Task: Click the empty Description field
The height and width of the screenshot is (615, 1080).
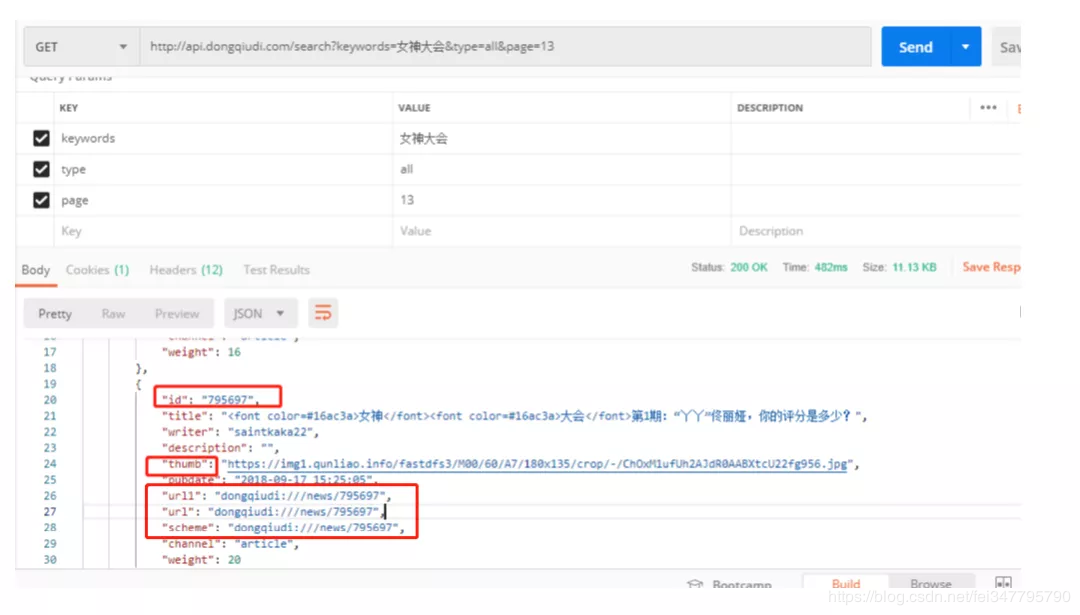Action: [876, 231]
